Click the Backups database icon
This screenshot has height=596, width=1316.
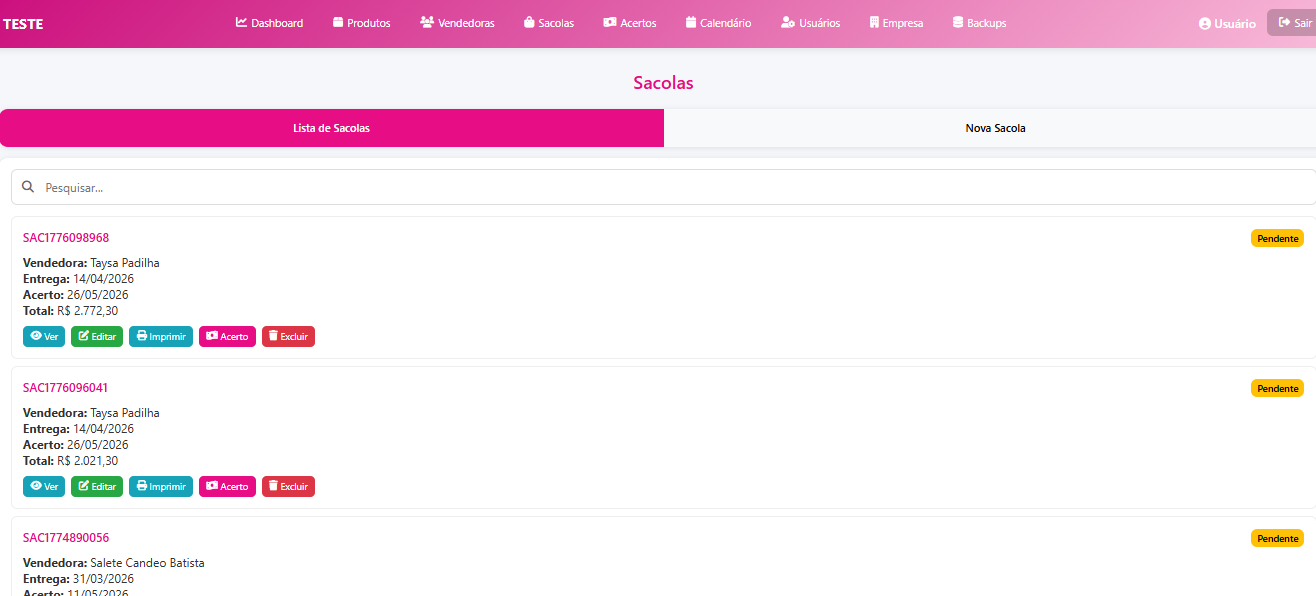point(958,22)
